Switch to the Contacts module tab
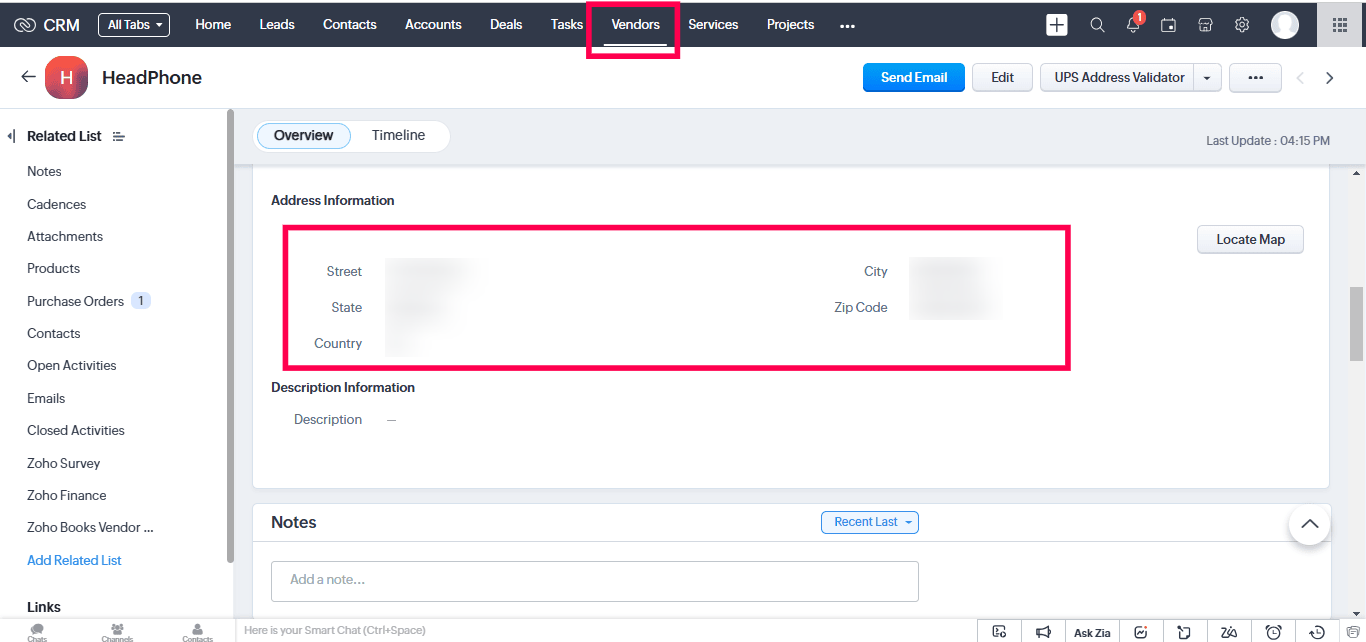 point(350,25)
